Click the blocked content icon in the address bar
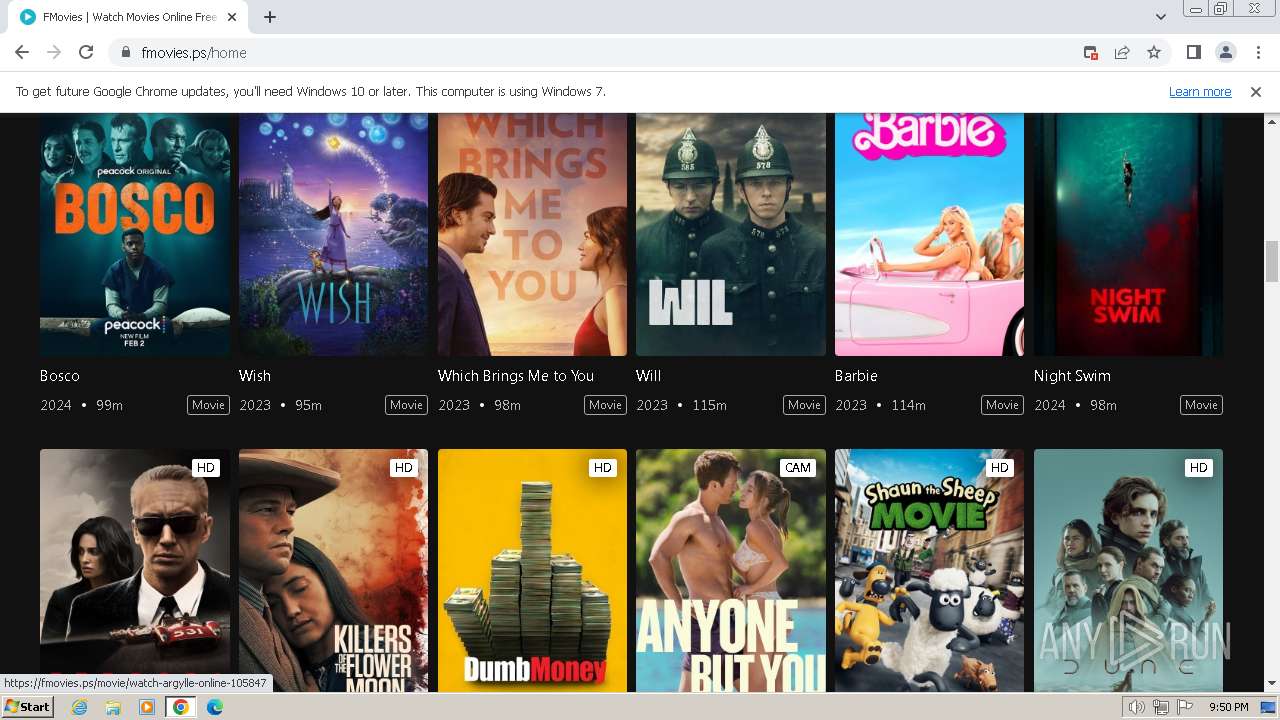1280x720 pixels. click(x=1091, y=53)
